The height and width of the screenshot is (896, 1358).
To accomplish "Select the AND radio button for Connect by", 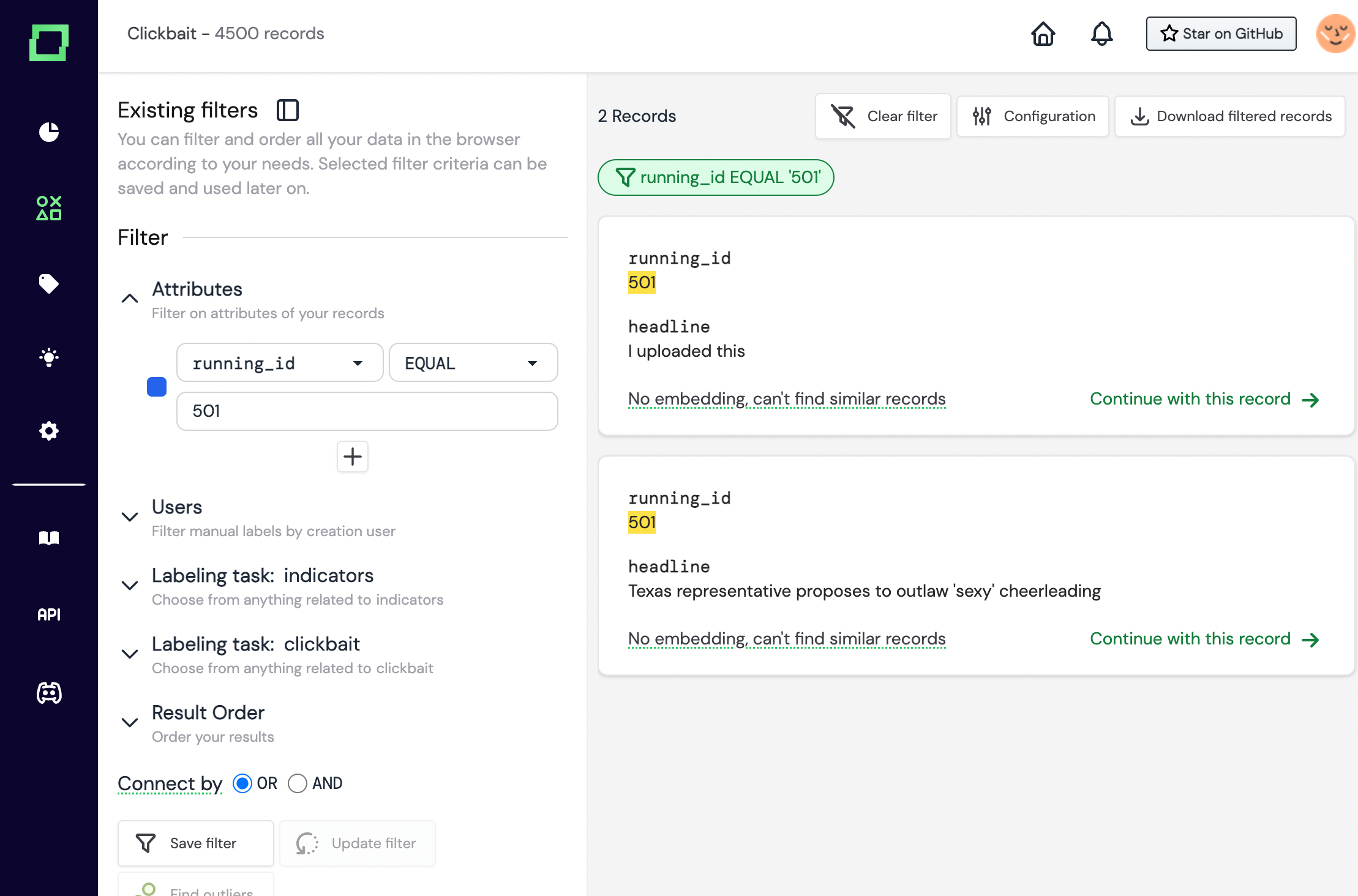I will point(298,783).
